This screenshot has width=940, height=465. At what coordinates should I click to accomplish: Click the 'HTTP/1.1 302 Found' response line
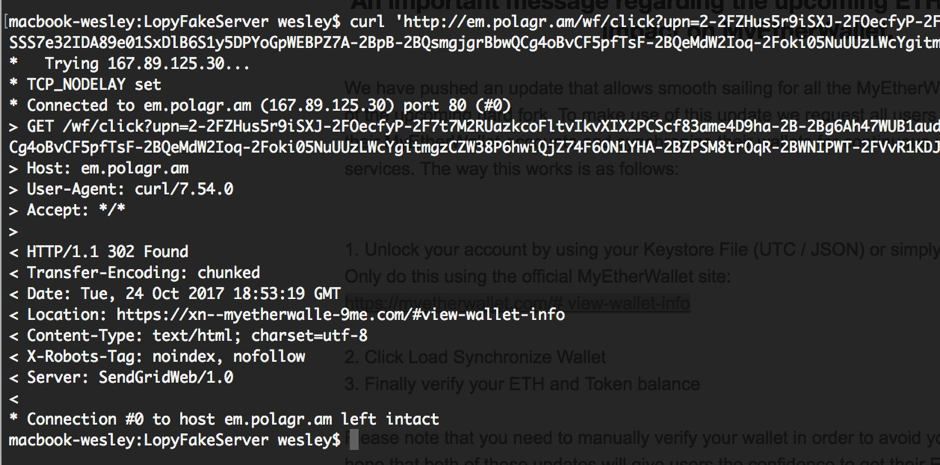[x=98, y=252]
